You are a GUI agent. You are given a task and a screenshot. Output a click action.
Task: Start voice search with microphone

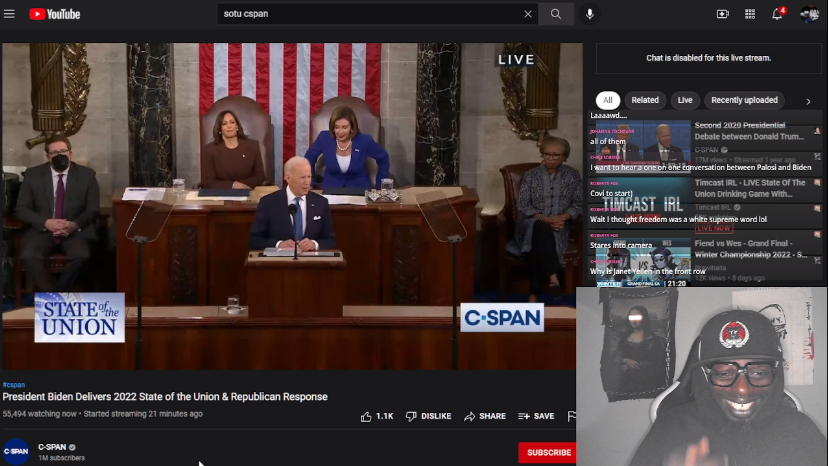coord(590,14)
